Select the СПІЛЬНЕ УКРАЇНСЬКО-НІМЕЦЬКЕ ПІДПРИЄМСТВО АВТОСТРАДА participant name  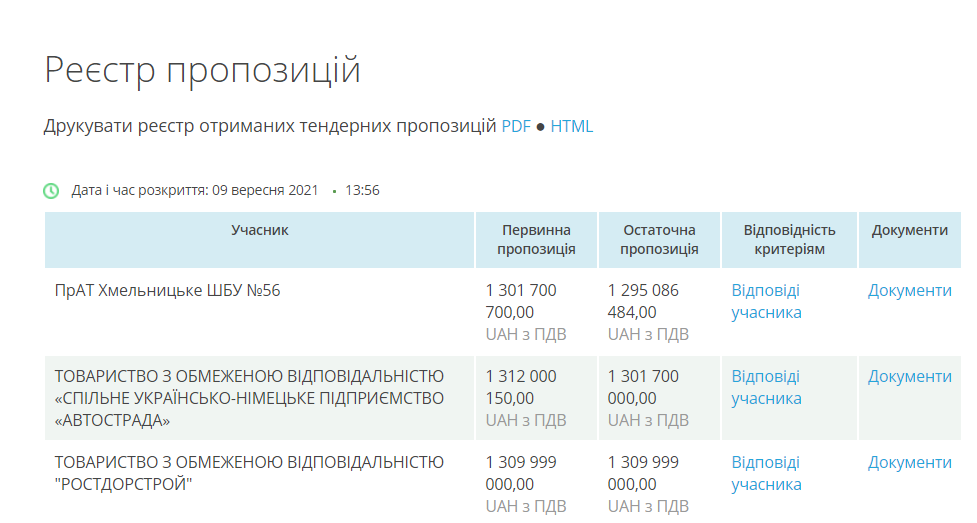tap(249, 398)
